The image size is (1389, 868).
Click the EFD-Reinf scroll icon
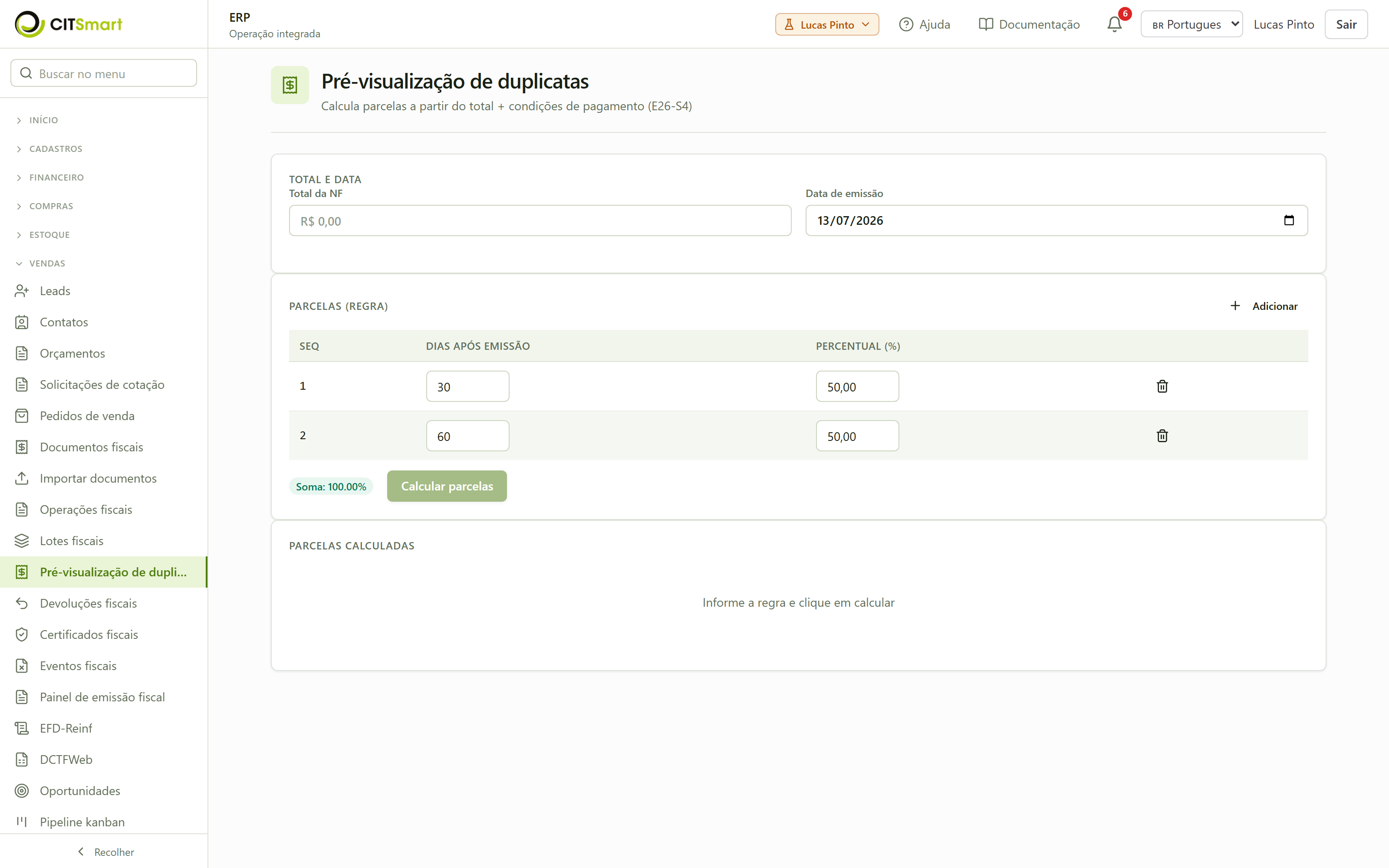coord(22,729)
